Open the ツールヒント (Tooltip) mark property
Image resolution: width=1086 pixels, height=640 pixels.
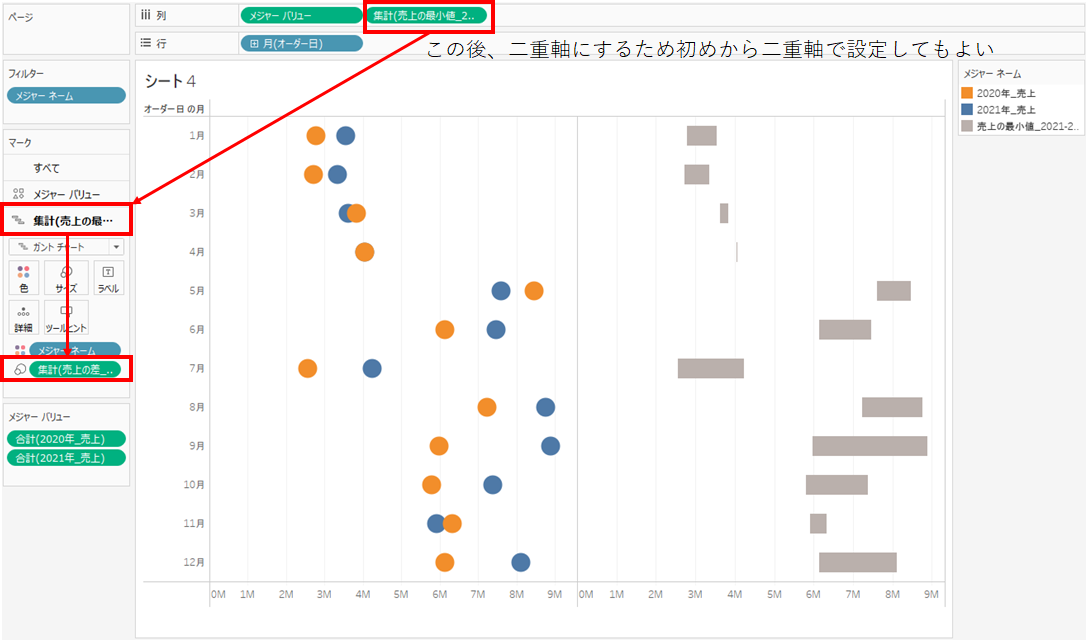pyautogui.click(x=66, y=318)
